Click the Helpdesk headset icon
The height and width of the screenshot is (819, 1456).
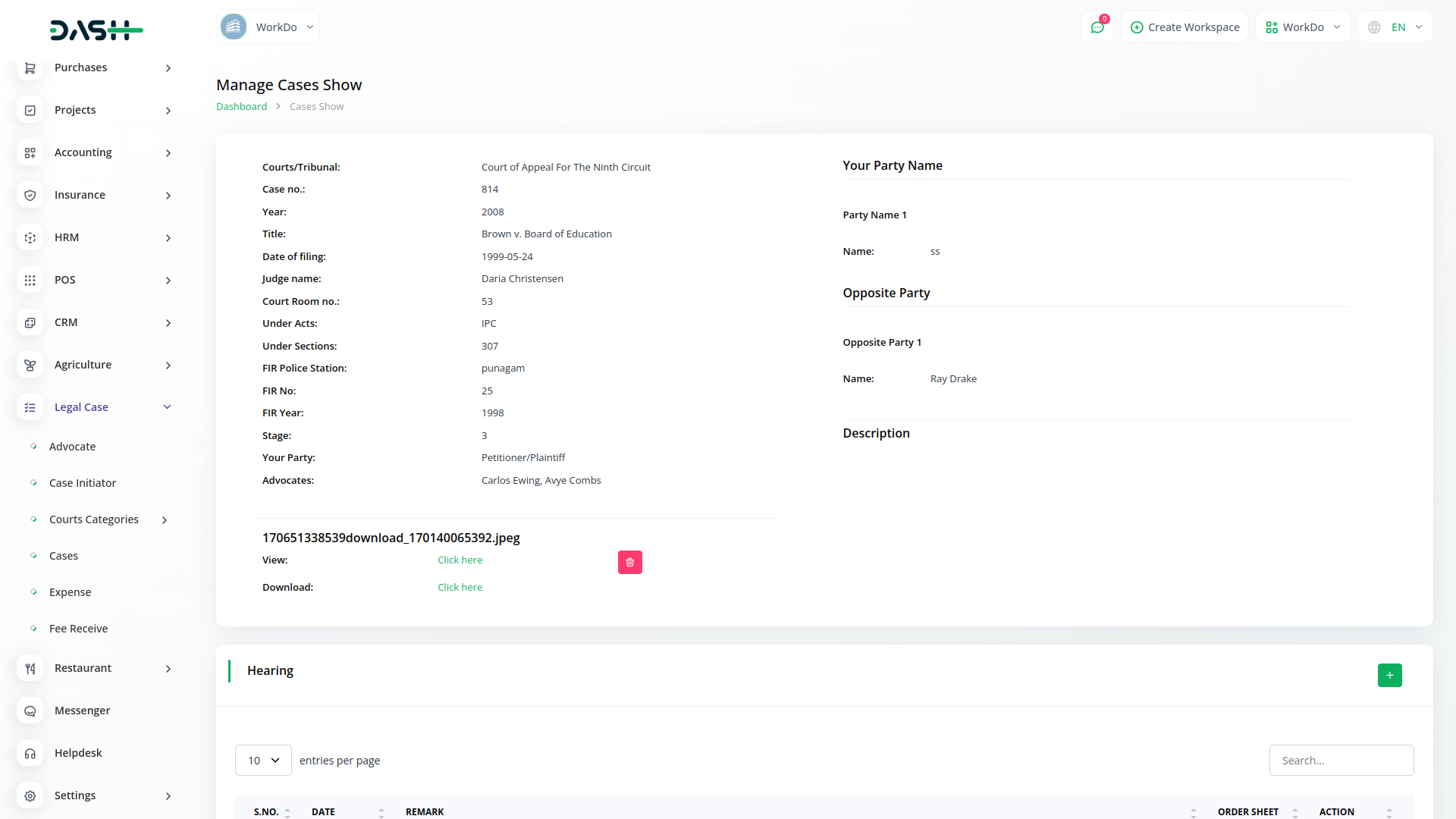pos(30,753)
